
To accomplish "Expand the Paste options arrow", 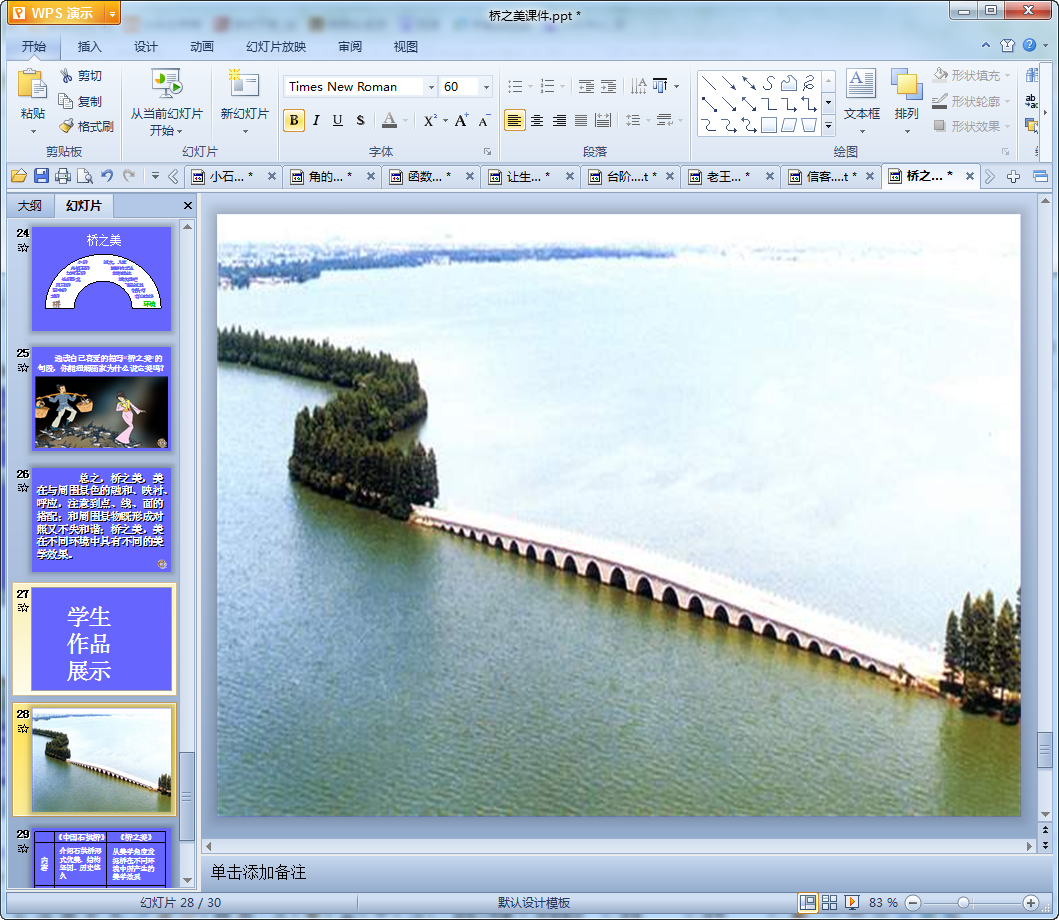I will click(x=32, y=131).
